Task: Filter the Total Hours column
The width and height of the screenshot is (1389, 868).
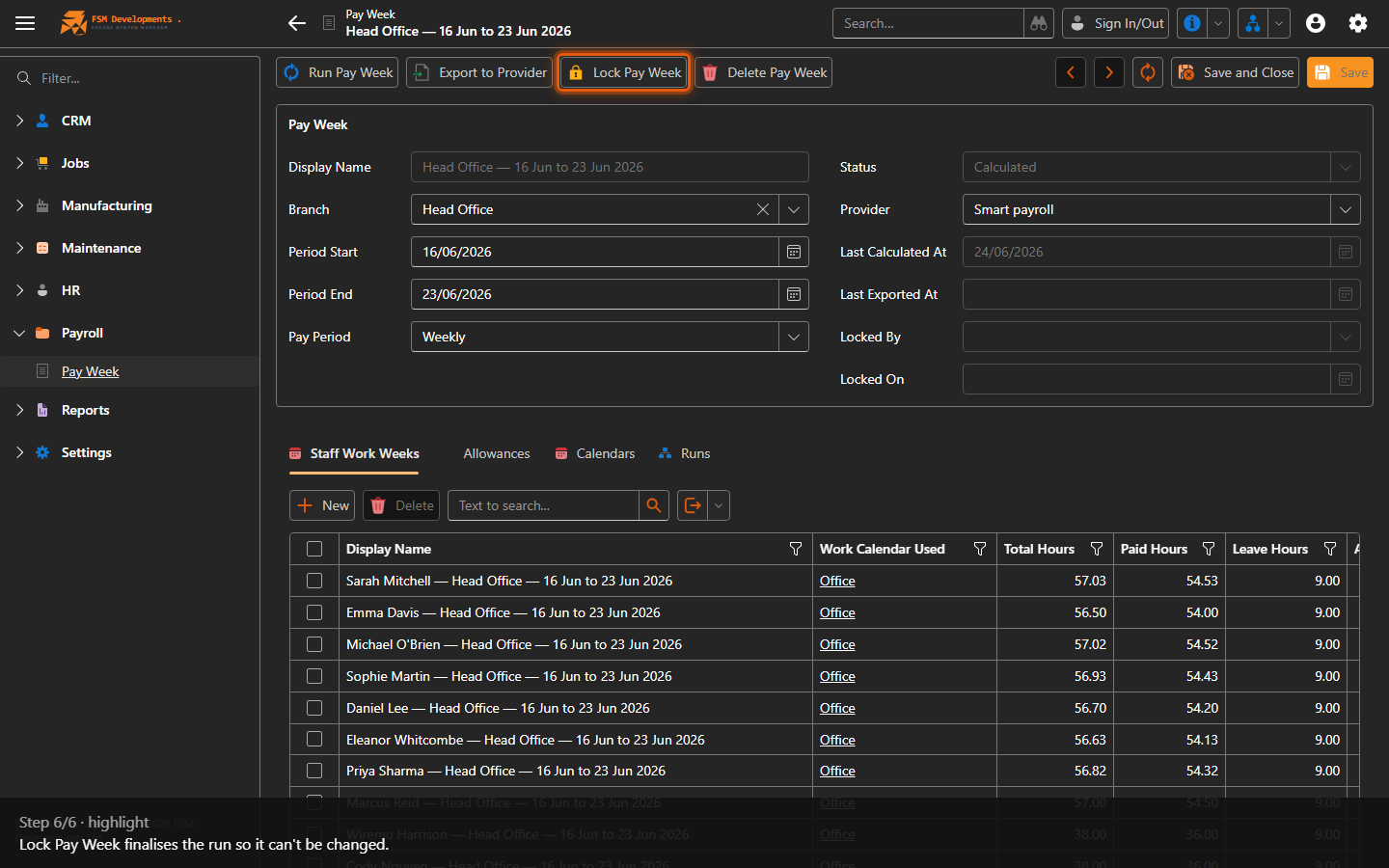Action: (x=1097, y=549)
